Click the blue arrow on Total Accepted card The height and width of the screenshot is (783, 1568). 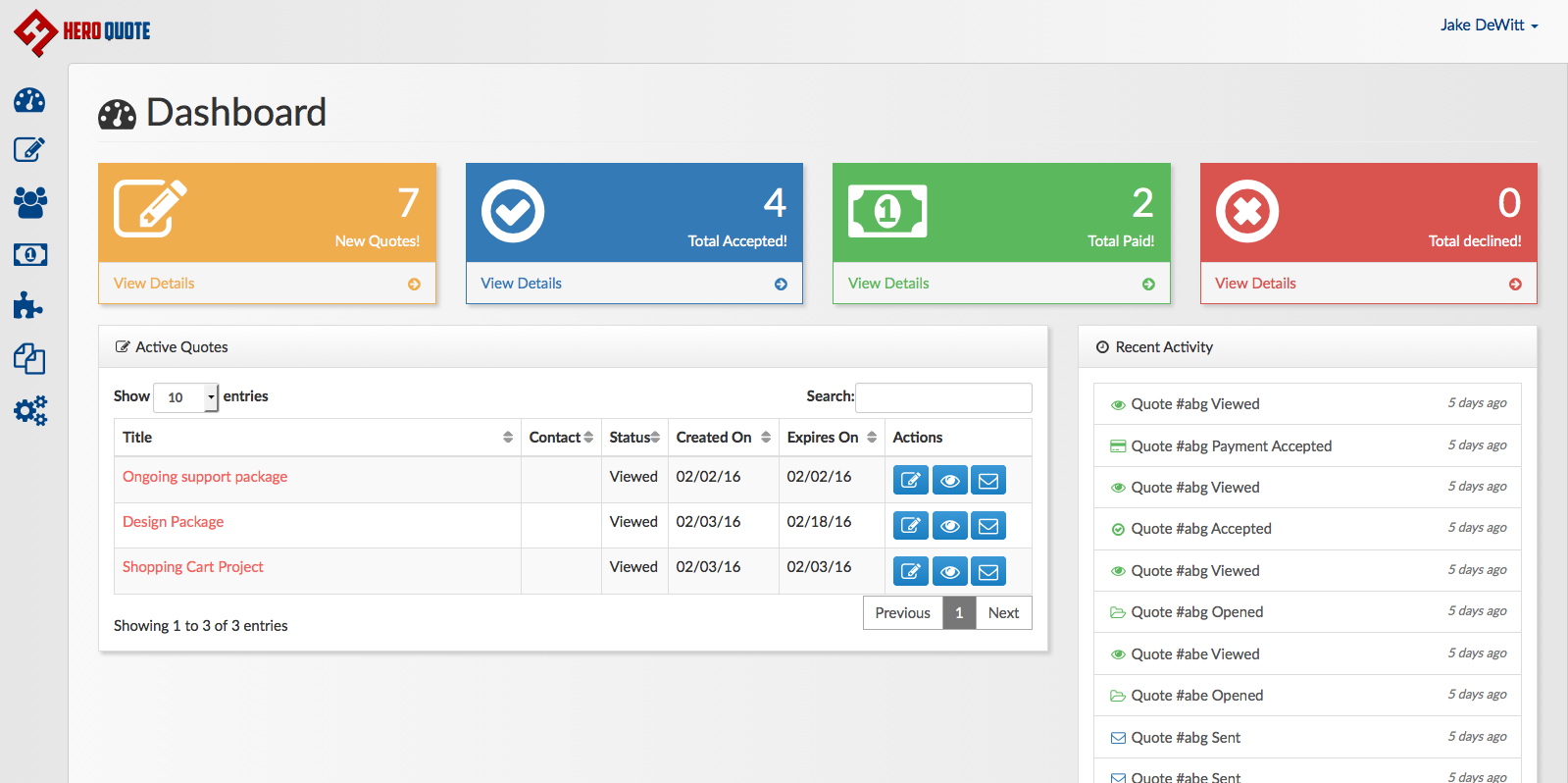781,285
